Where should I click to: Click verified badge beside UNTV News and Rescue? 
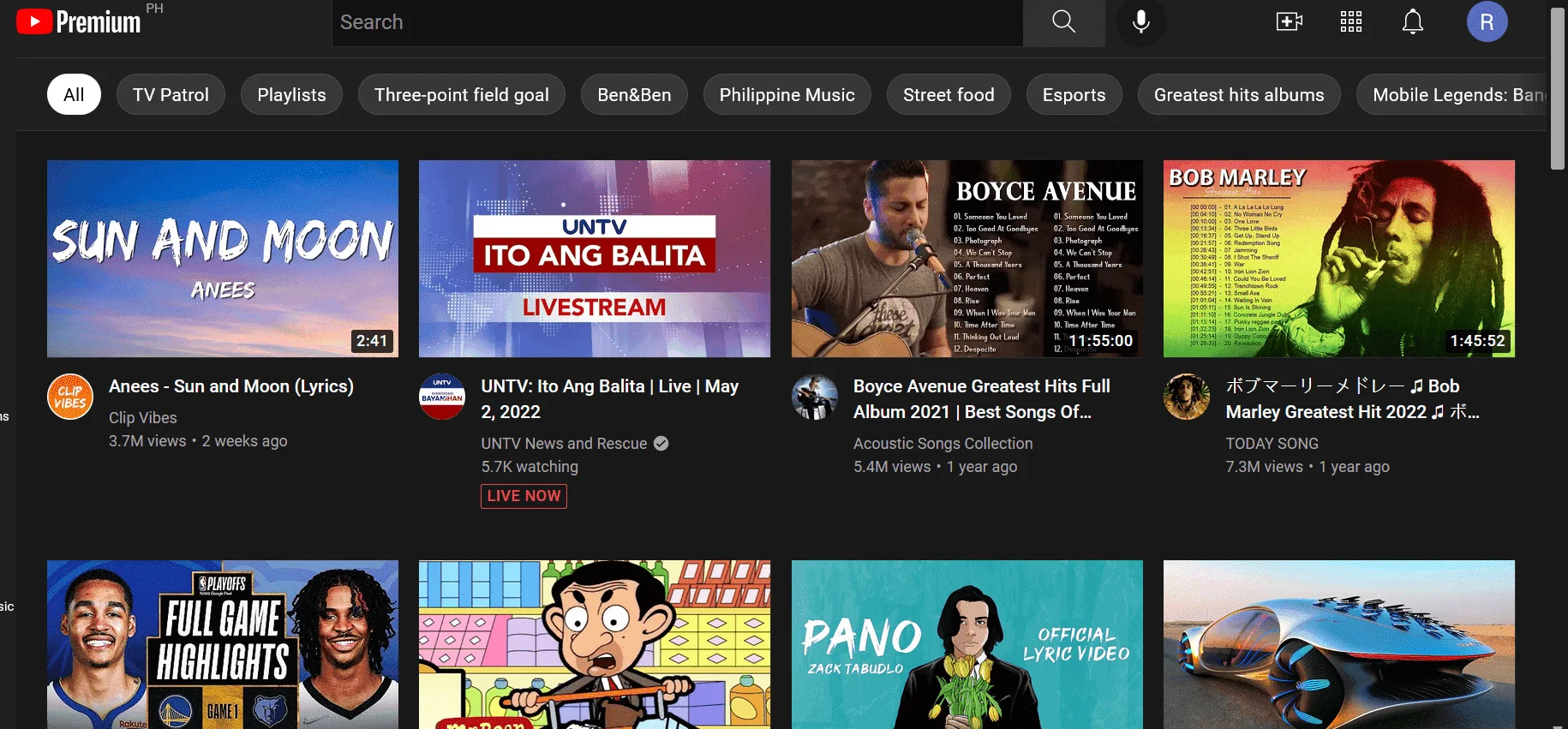point(661,444)
